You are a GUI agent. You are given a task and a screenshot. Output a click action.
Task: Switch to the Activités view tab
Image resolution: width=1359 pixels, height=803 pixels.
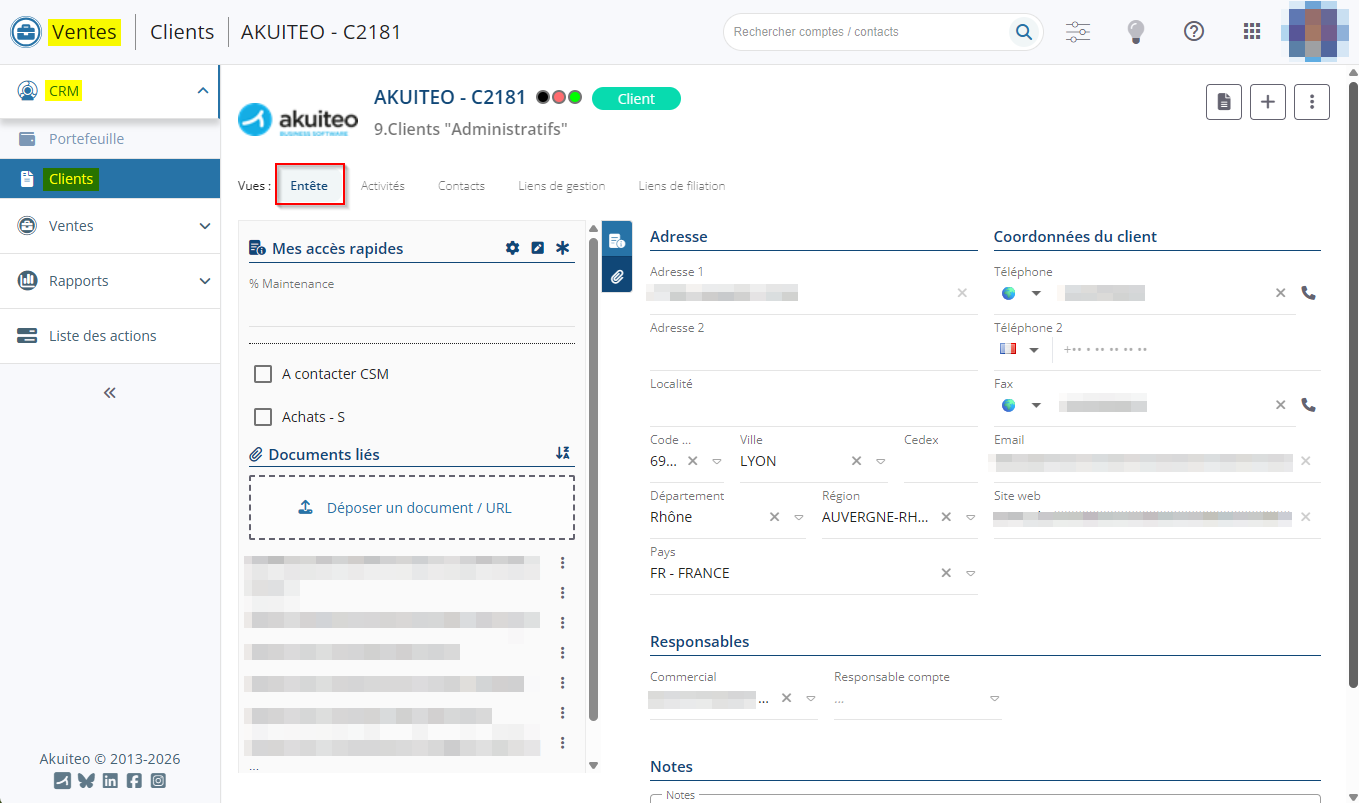click(382, 186)
